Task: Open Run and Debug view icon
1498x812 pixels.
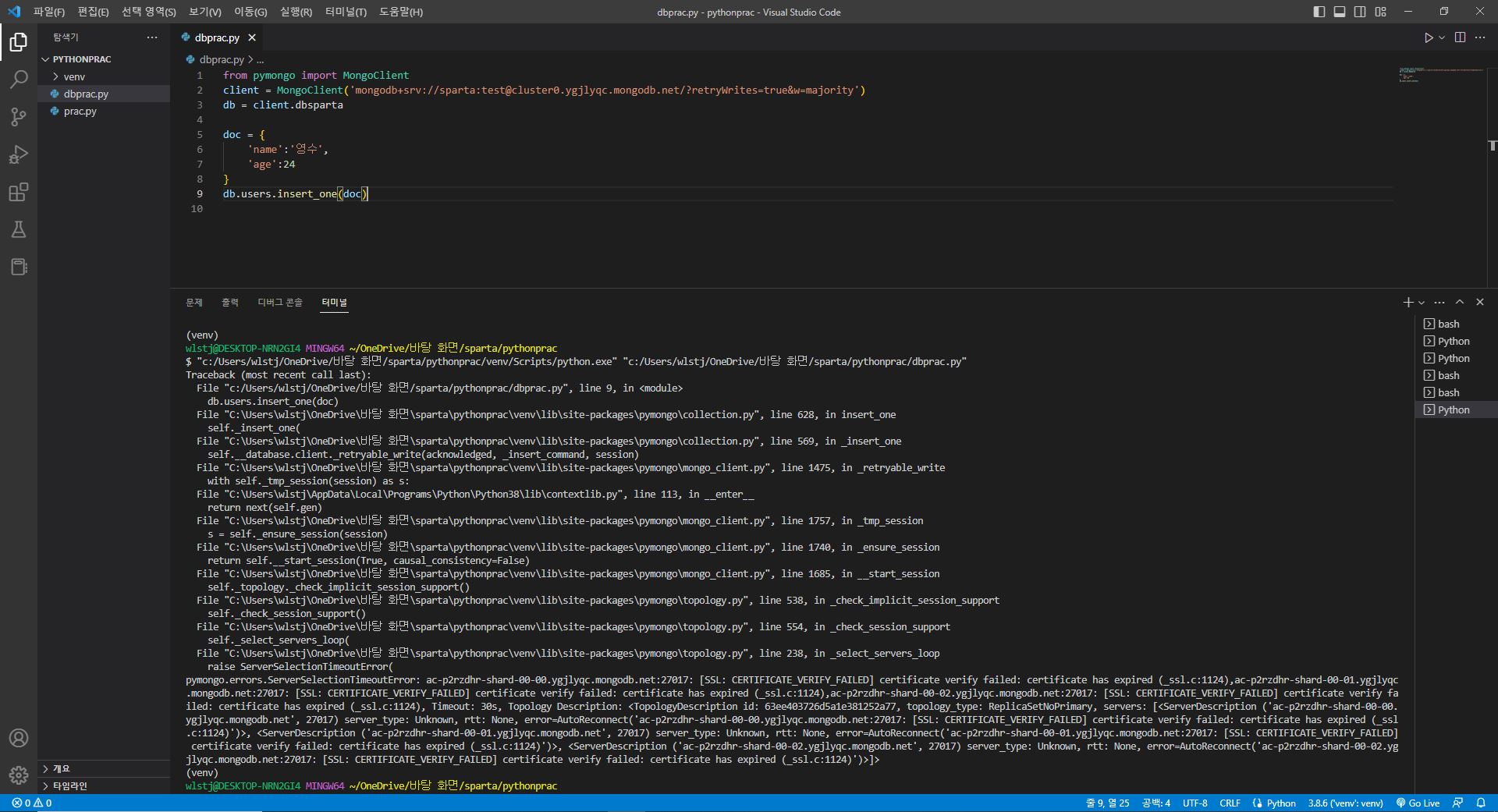Action: click(19, 154)
